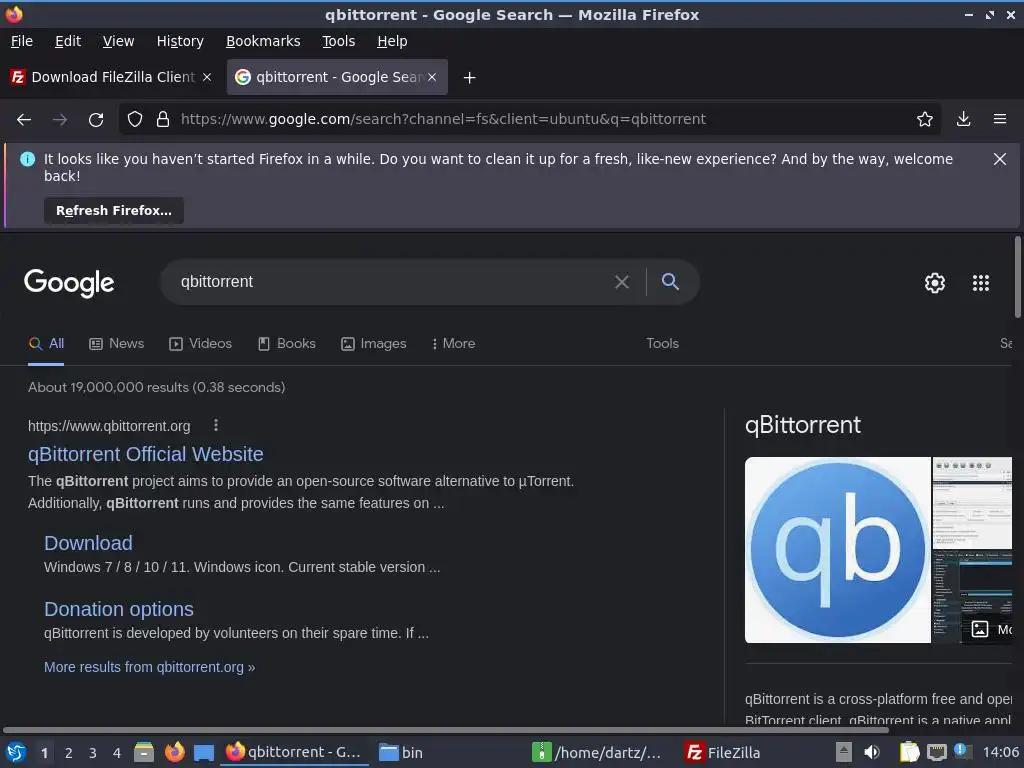Click the Google logo
This screenshot has height=768, width=1024.
click(69, 283)
